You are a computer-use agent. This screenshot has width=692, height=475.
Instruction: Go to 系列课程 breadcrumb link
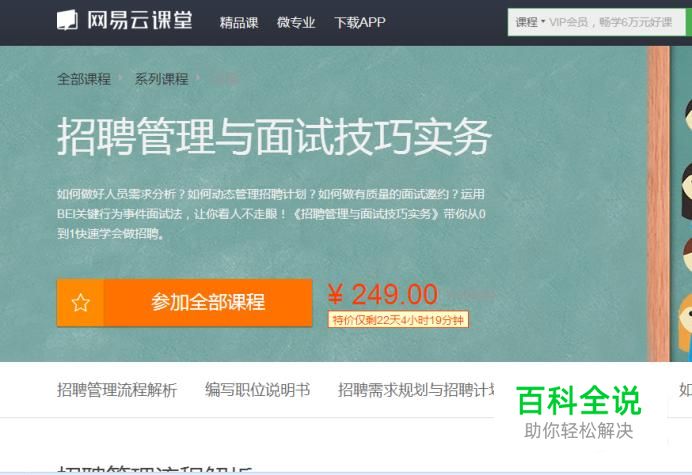[162, 79]
